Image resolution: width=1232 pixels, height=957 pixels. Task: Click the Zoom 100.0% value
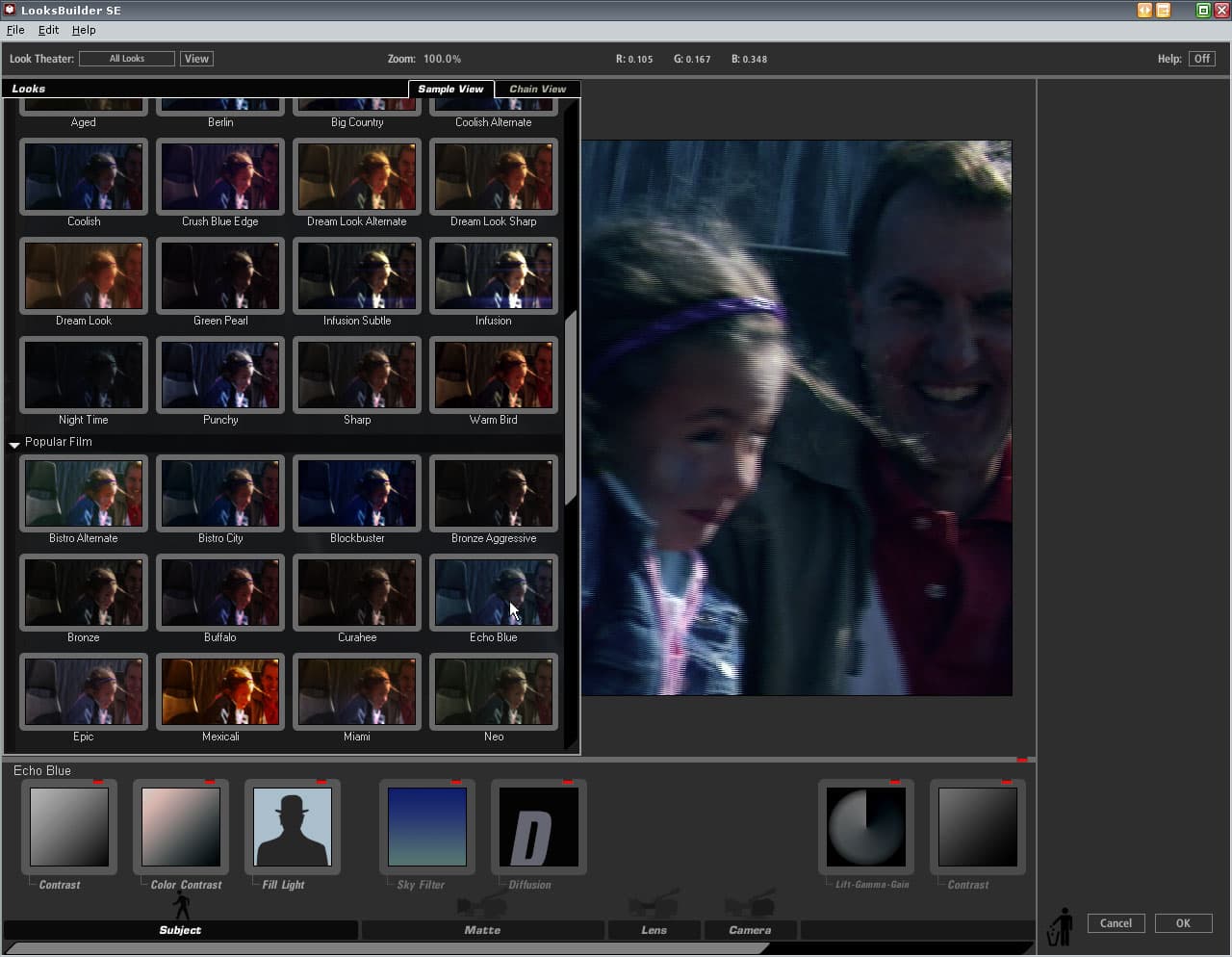tap(443, 59)
